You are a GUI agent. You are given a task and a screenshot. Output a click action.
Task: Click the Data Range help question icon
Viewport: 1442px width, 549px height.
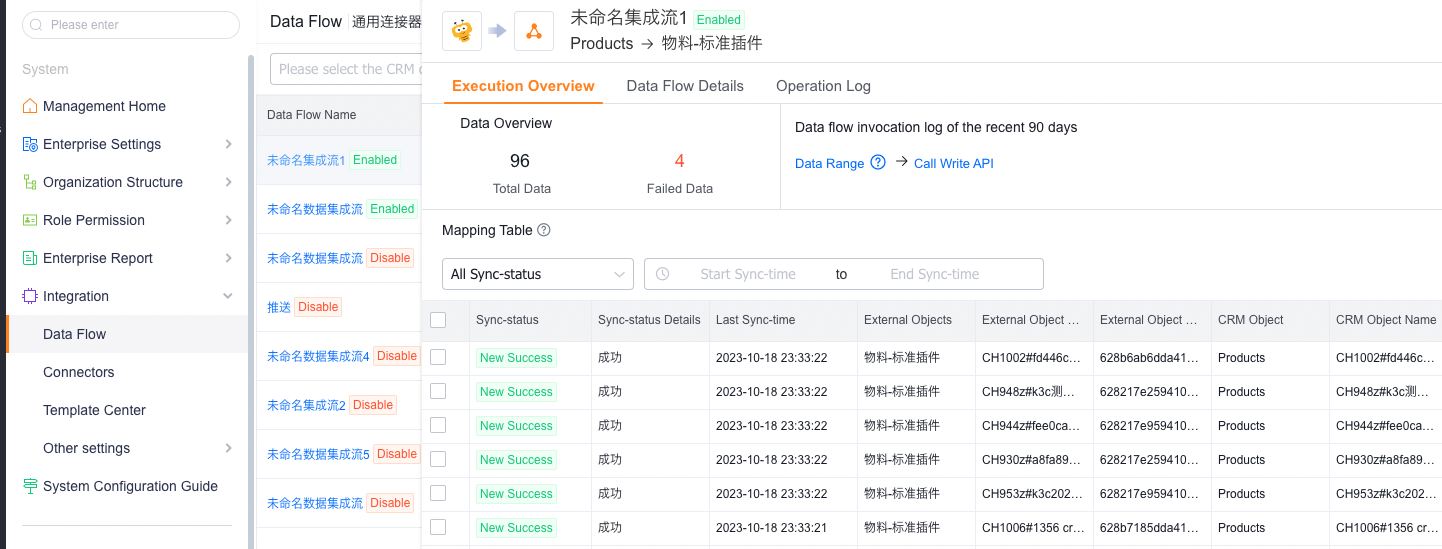[x=878, y=162]
